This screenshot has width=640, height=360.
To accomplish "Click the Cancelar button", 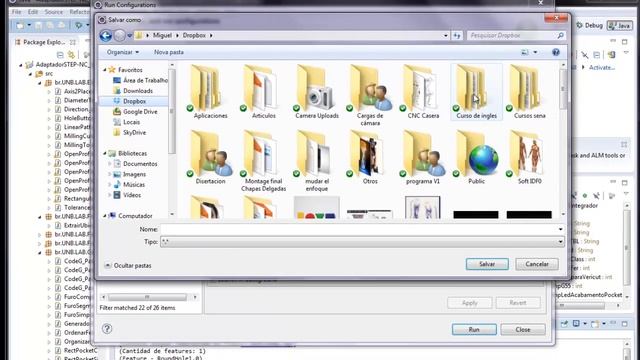I will point(537,264).
